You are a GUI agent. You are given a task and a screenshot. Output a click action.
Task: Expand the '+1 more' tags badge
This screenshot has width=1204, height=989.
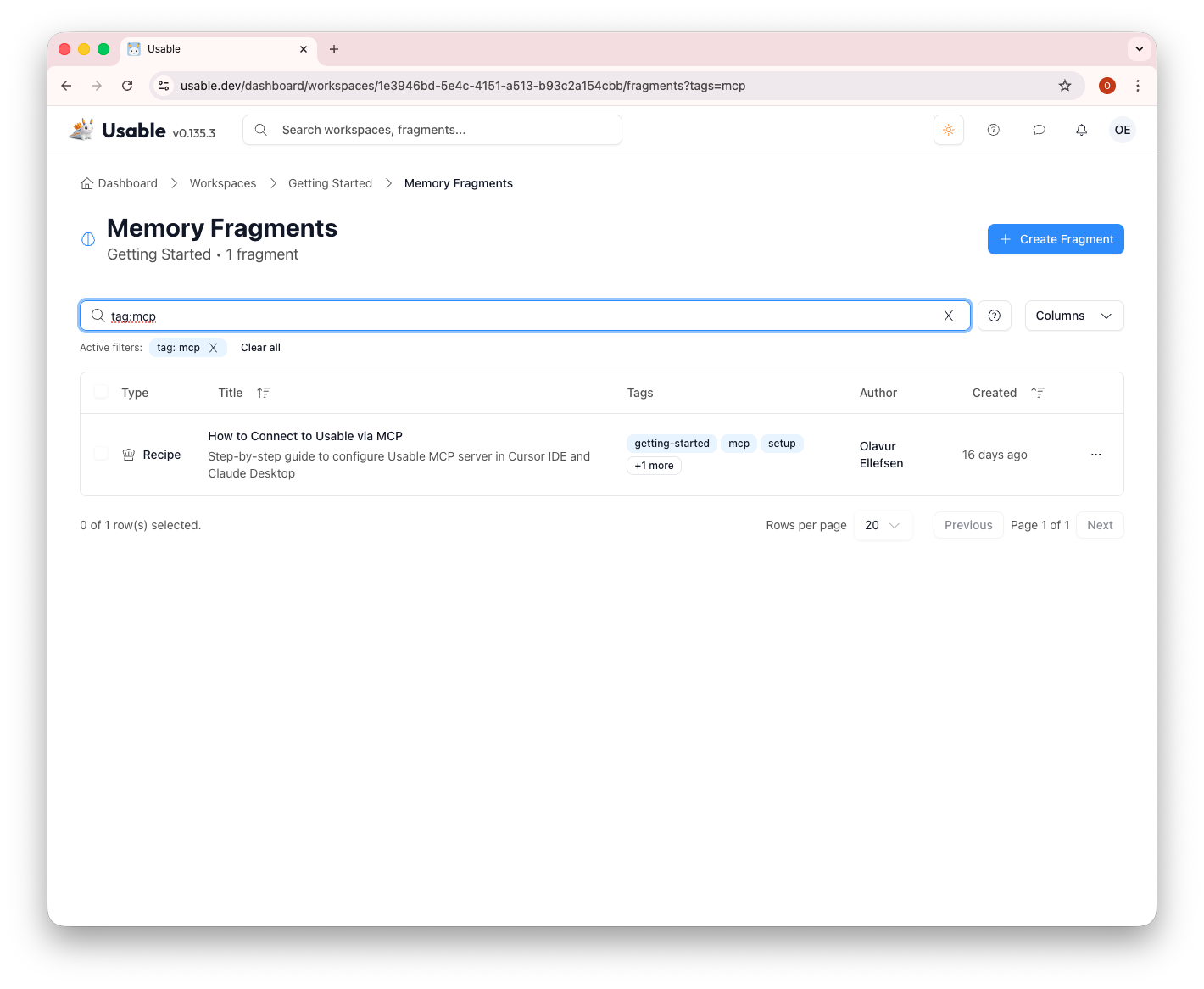point(654,466)
